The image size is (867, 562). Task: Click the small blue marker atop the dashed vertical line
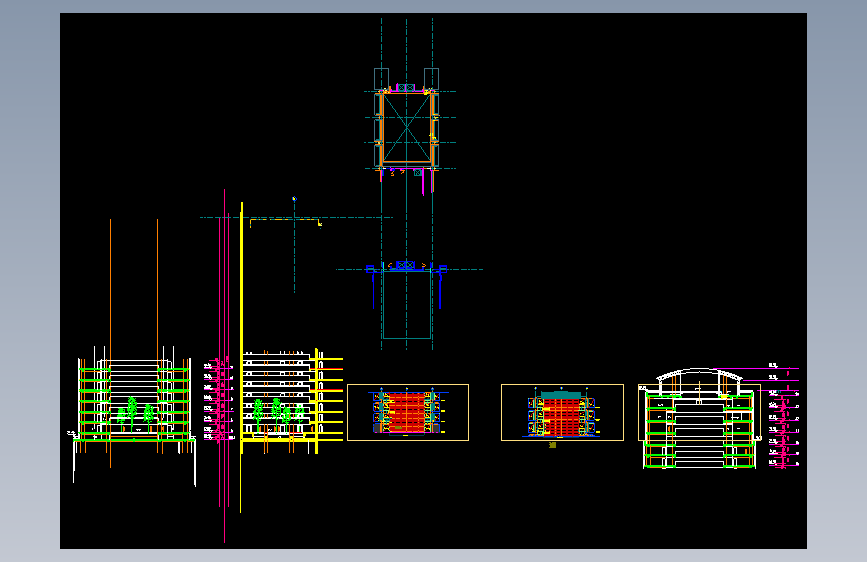[x=294, y=199]
